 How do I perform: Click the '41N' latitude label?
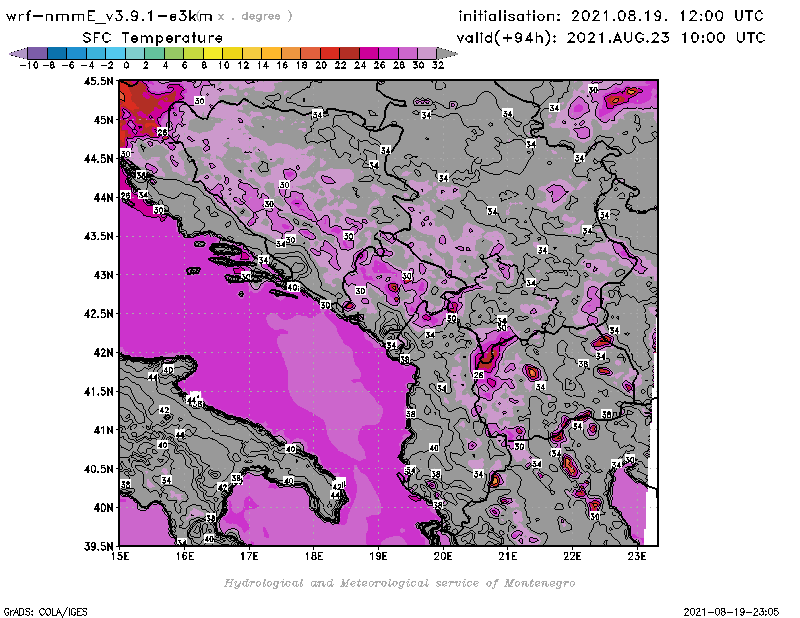point(103,430)
